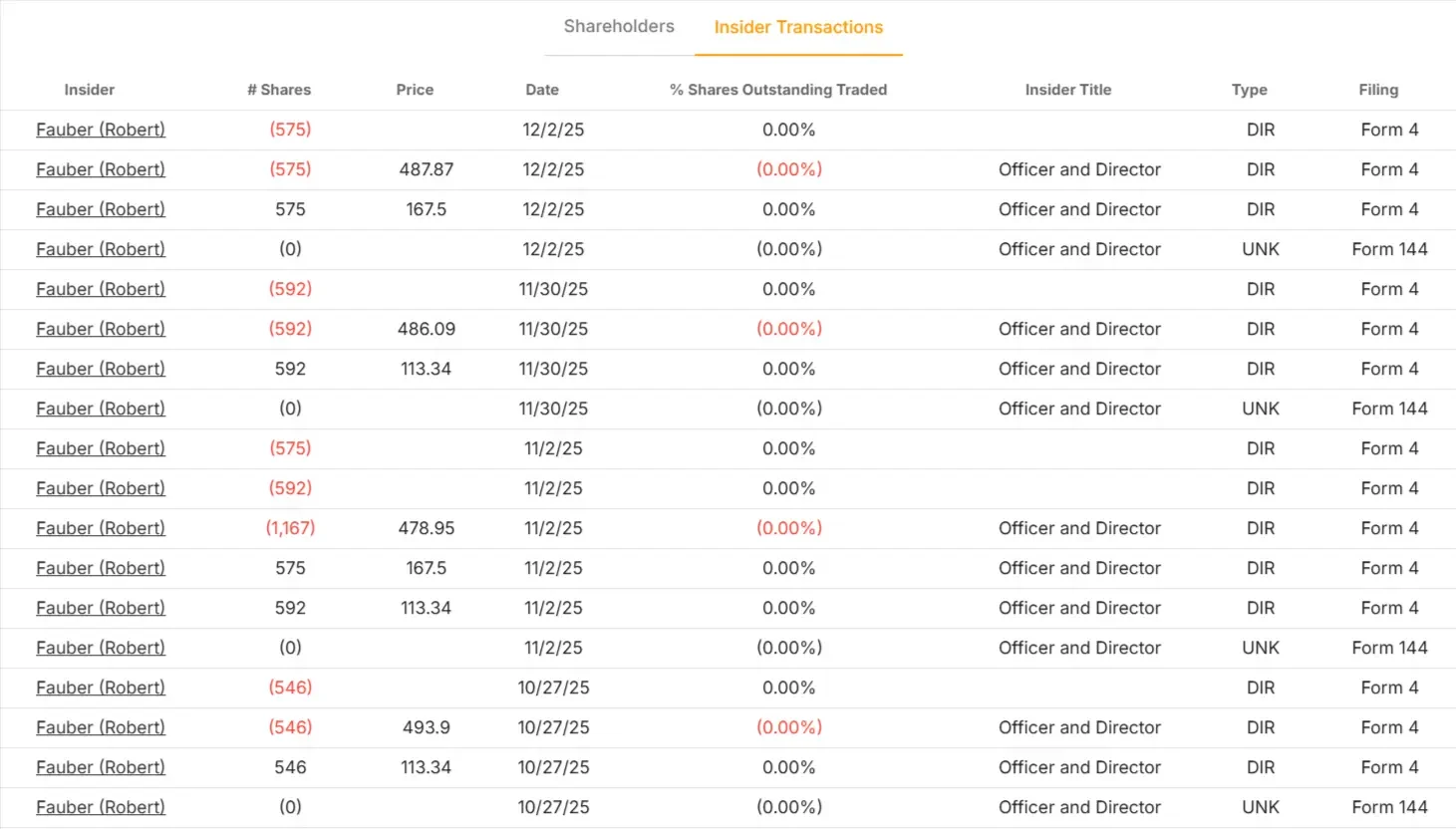Screen dimensions: 1456x829
Task: Click Fauber (Robert) in the bottom 10/27/25 row
Action: (100, 807)
